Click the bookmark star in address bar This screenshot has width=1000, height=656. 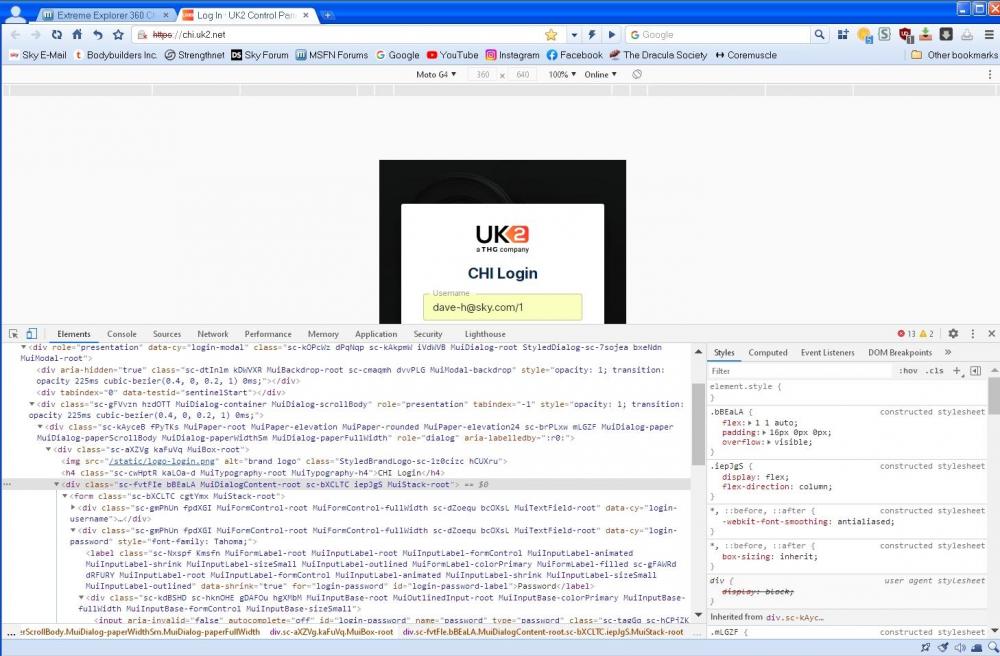[550, 35]
